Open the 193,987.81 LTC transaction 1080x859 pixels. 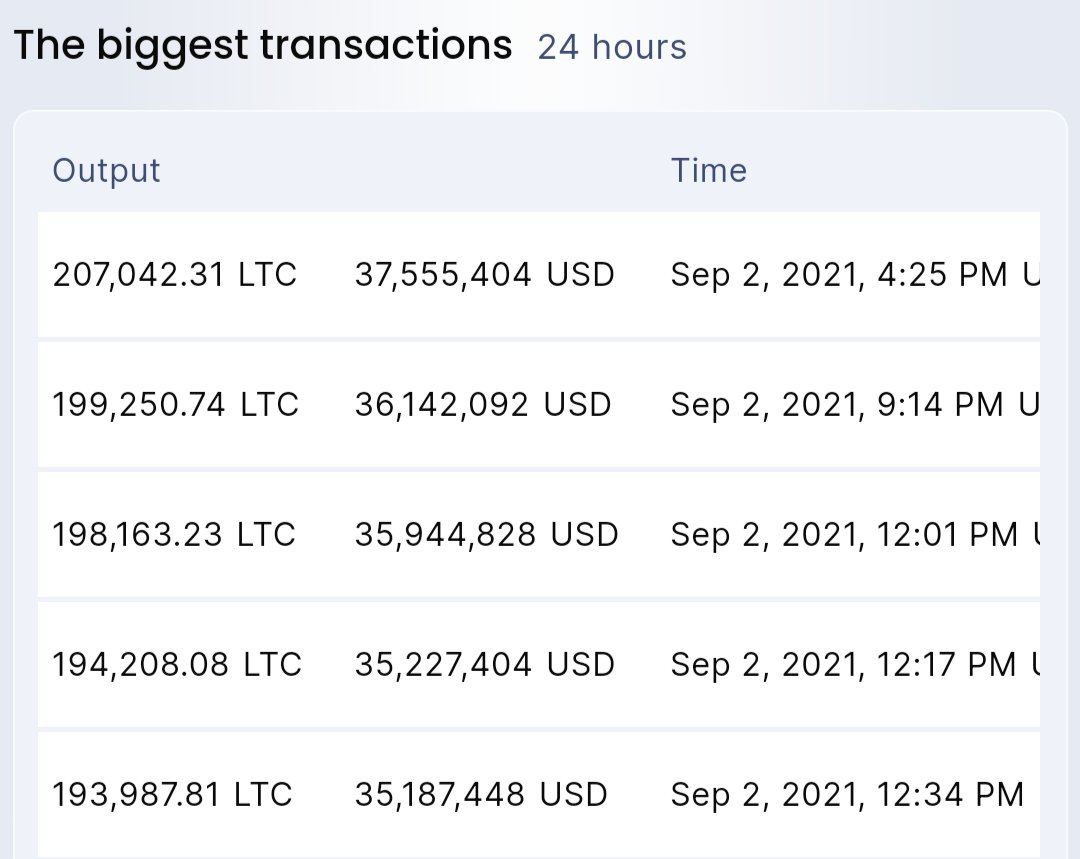point(172,794)
